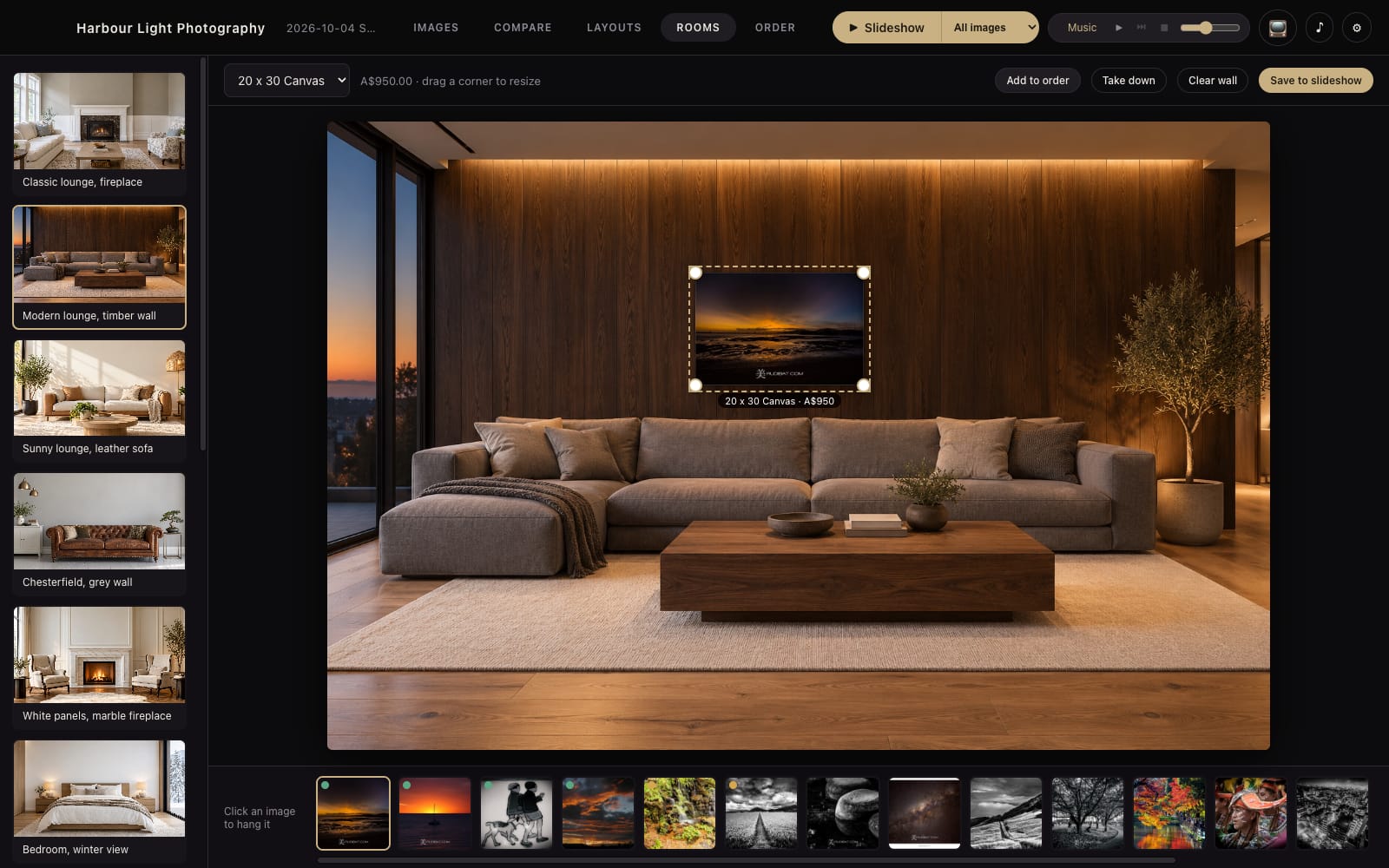Choose the Bedroom, winter view room

click(x=99, y=801)
